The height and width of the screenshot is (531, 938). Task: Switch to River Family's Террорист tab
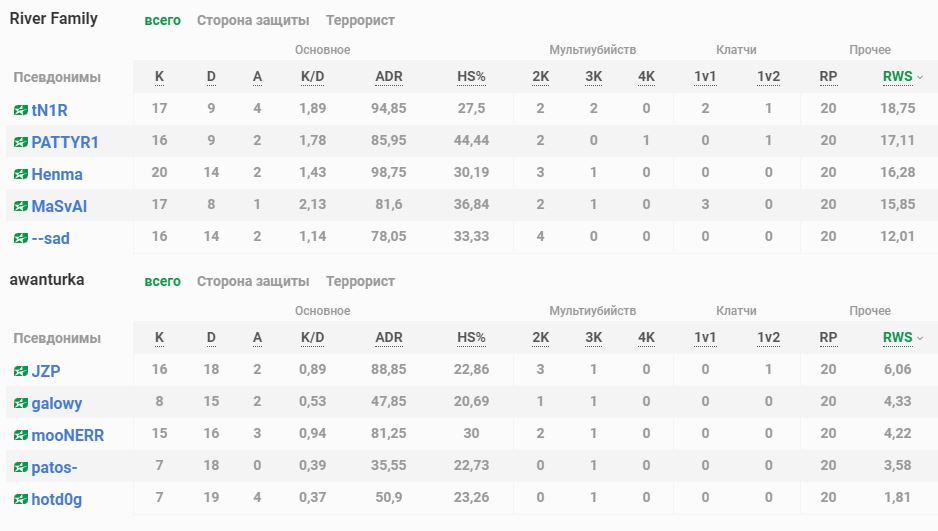coord(360,20)
